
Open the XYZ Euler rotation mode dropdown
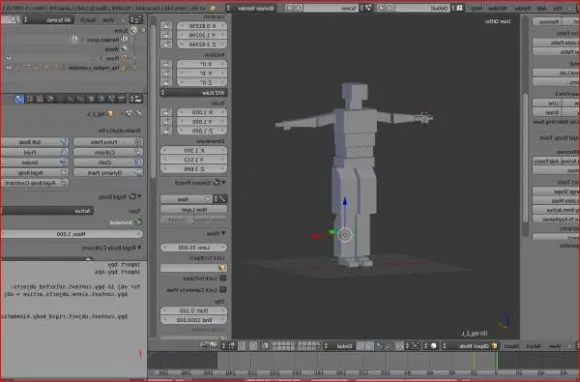(x=193, y=93)
